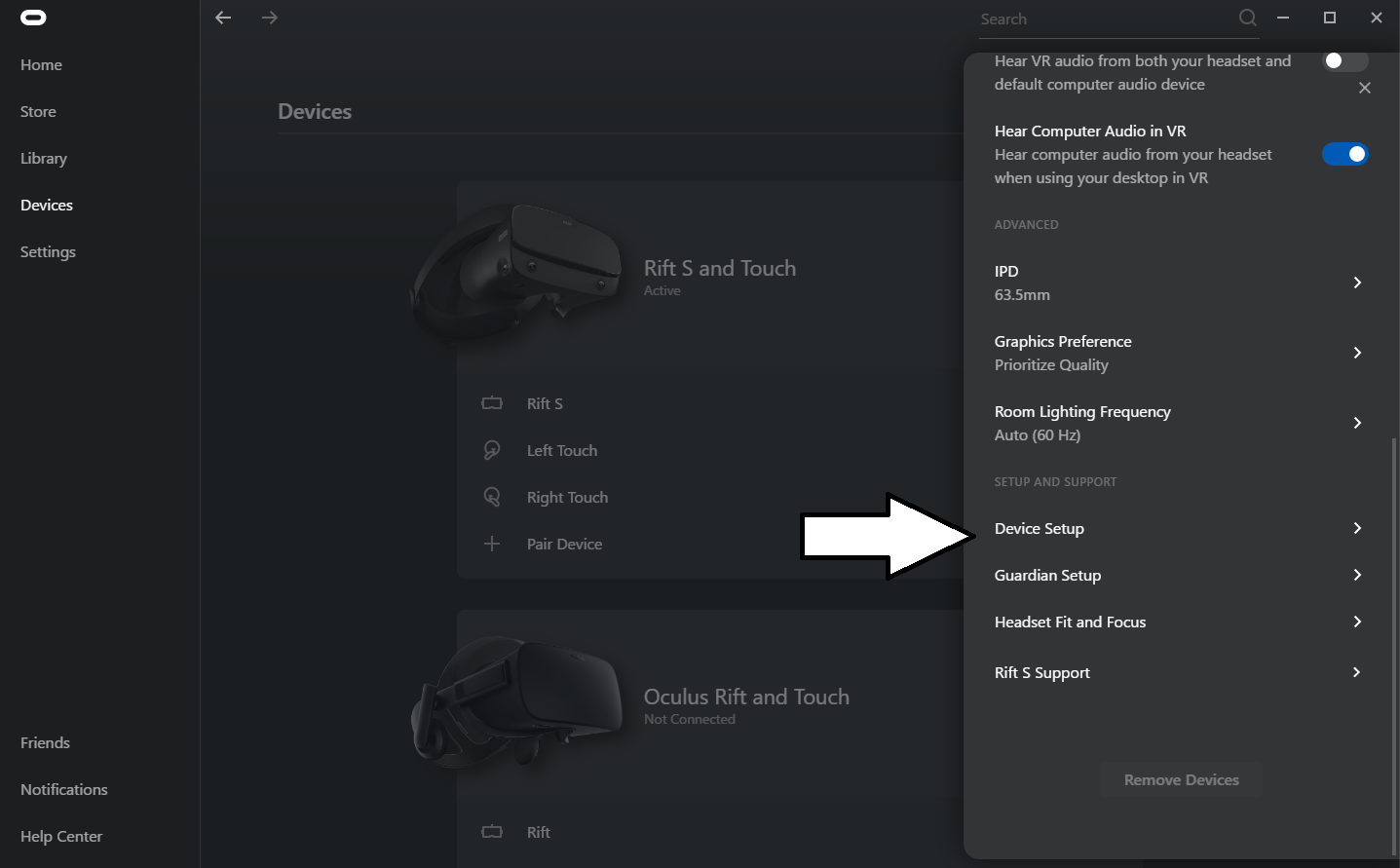The image size is (1400, 868).
Task: Click the Oculus logo icon
Action: tap(33, 18)
